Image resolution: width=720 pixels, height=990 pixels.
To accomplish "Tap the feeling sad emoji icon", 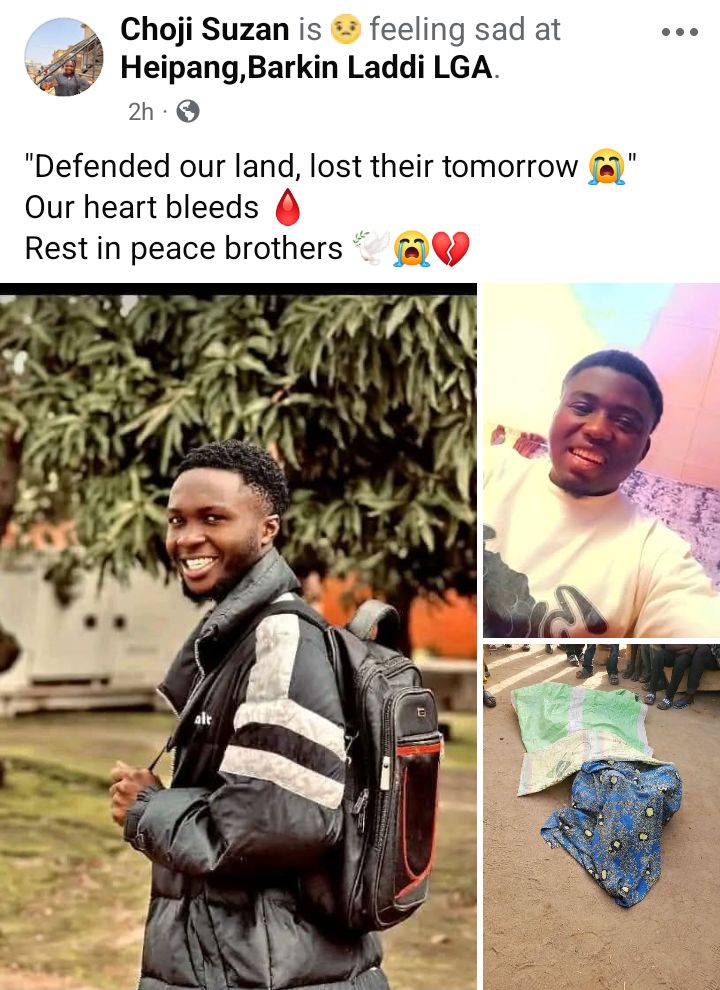I will tap(345, 30).
